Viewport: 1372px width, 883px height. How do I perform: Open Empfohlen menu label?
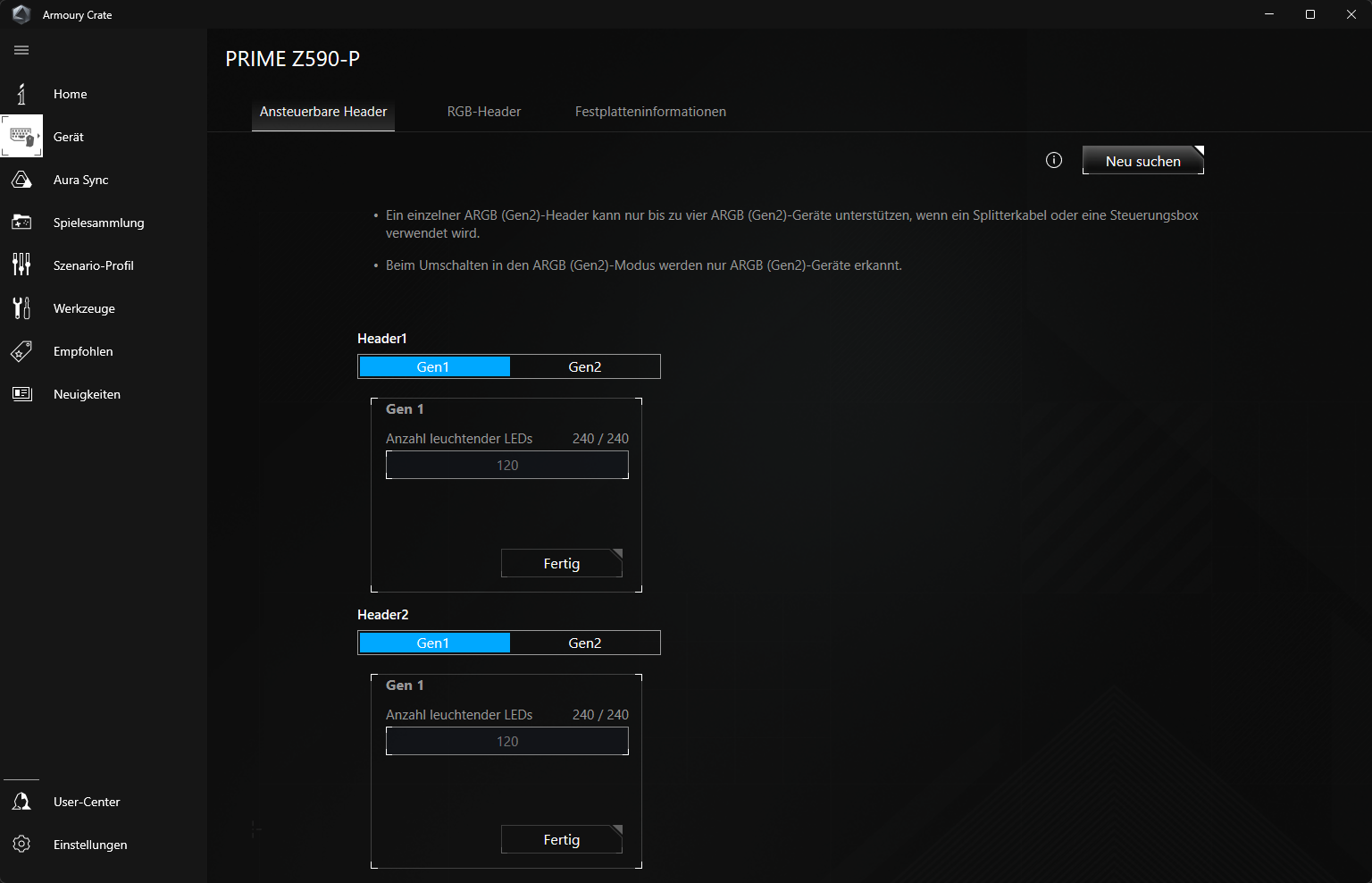pyautogui.click(x=83, y=351)
